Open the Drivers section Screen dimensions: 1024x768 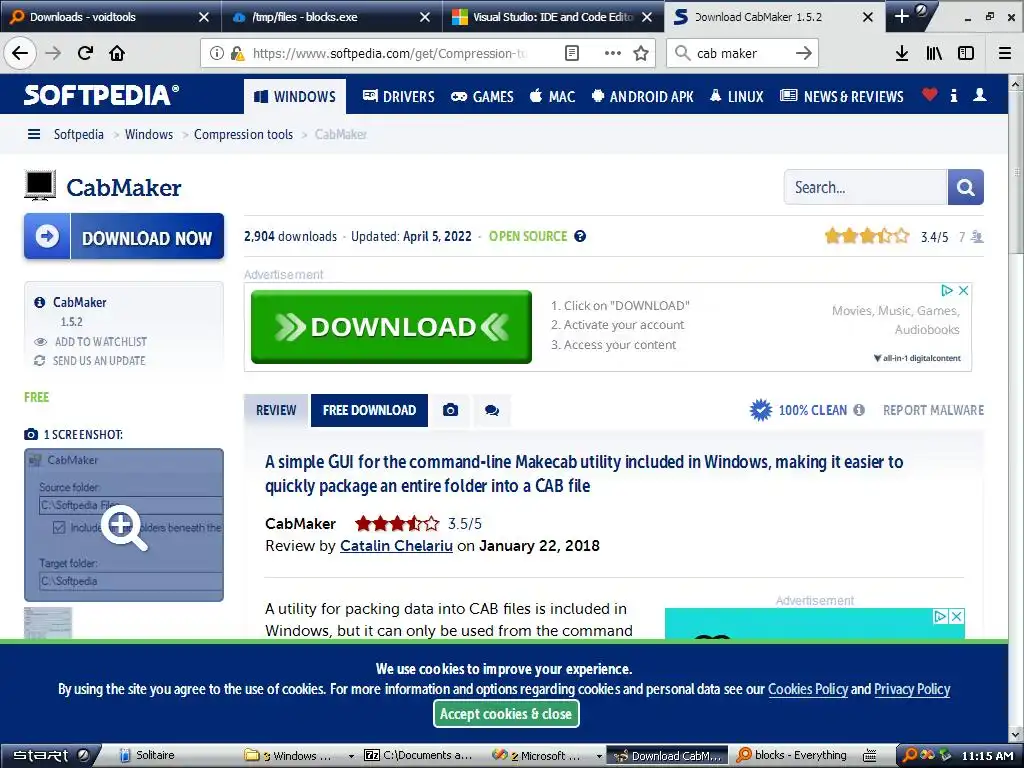[398, 97]
